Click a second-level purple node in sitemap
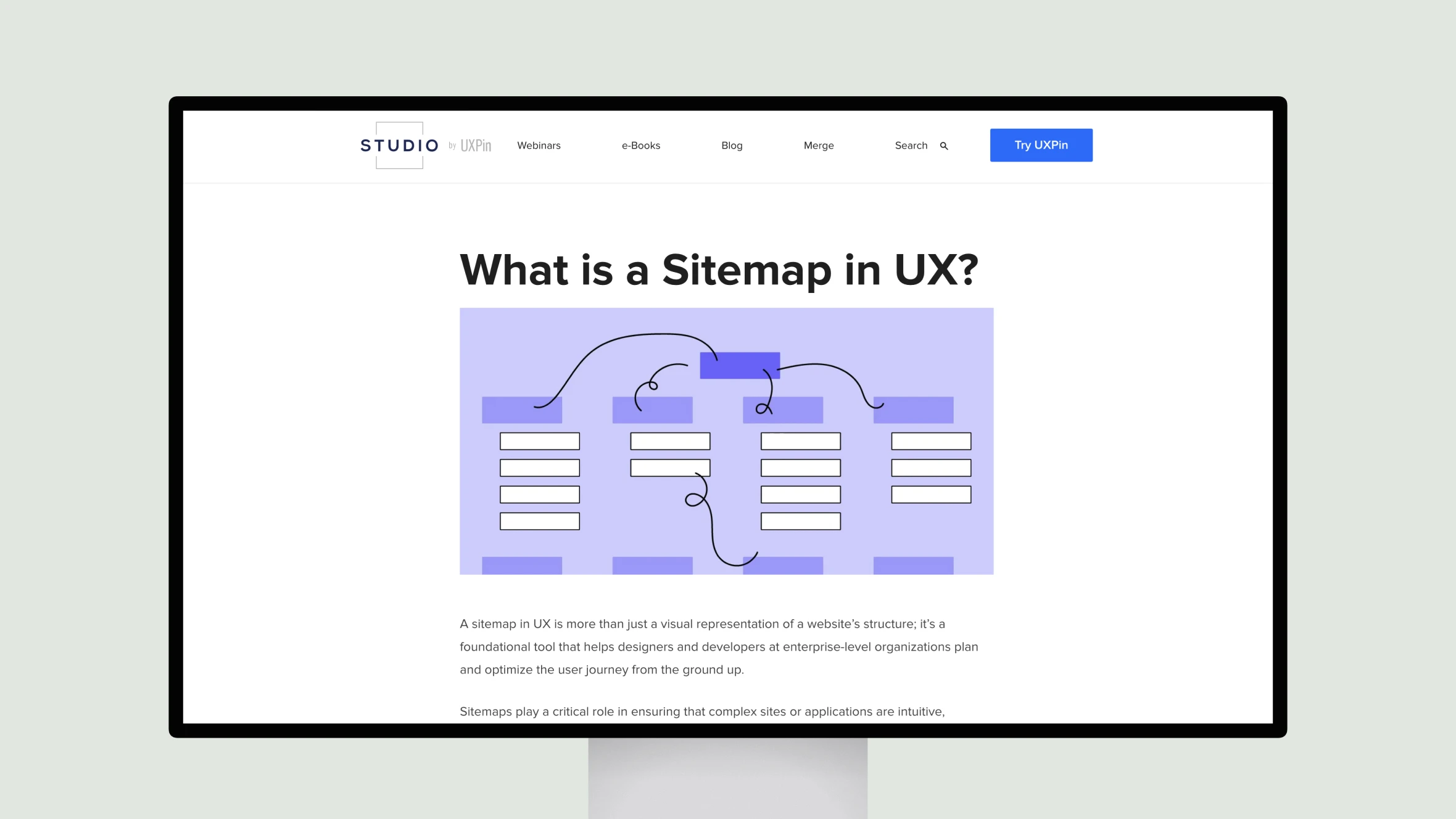This screenshot has width=1456, height=819. coord(521,408)
